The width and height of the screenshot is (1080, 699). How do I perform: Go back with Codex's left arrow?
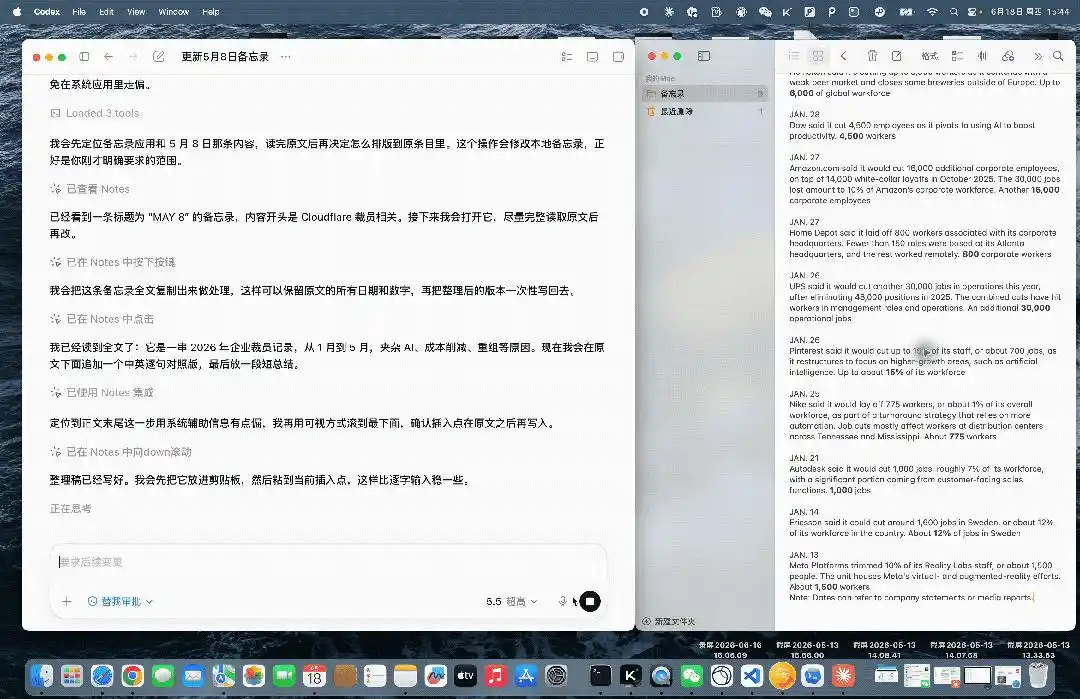tap(108, 56)
